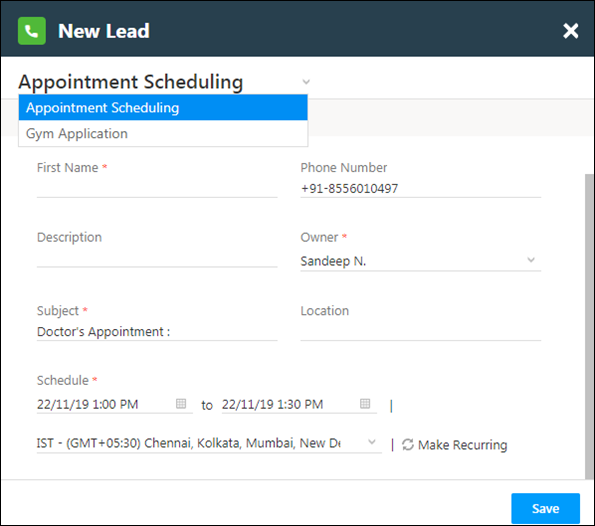
Task: Click the schedule start date field
Action: pyautogui.click(x=115, y=404)
